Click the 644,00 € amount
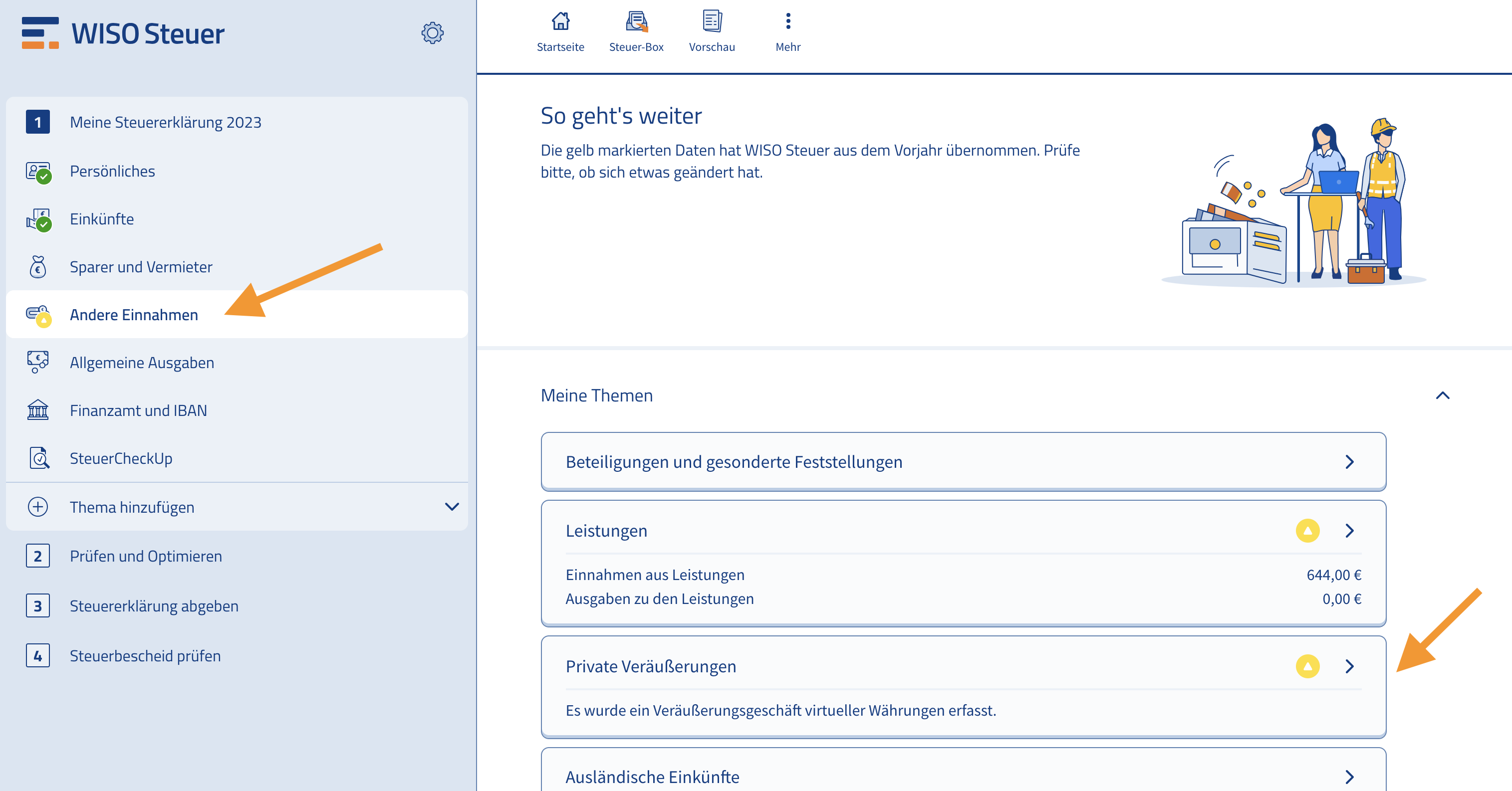This screenshot has height=791, width=1512. [1333, 575]
